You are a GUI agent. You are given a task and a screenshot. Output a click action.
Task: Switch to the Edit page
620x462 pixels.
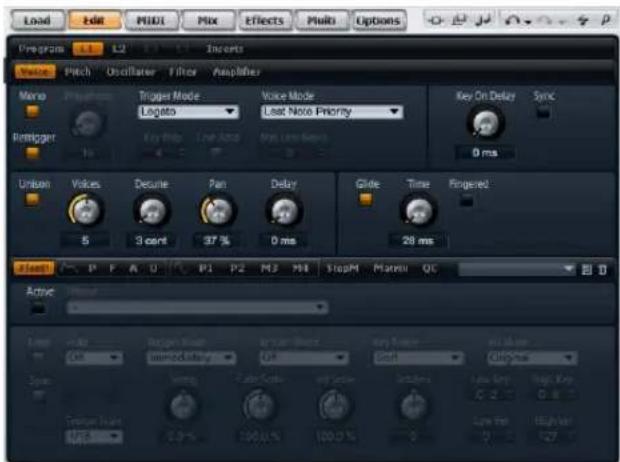94,20
